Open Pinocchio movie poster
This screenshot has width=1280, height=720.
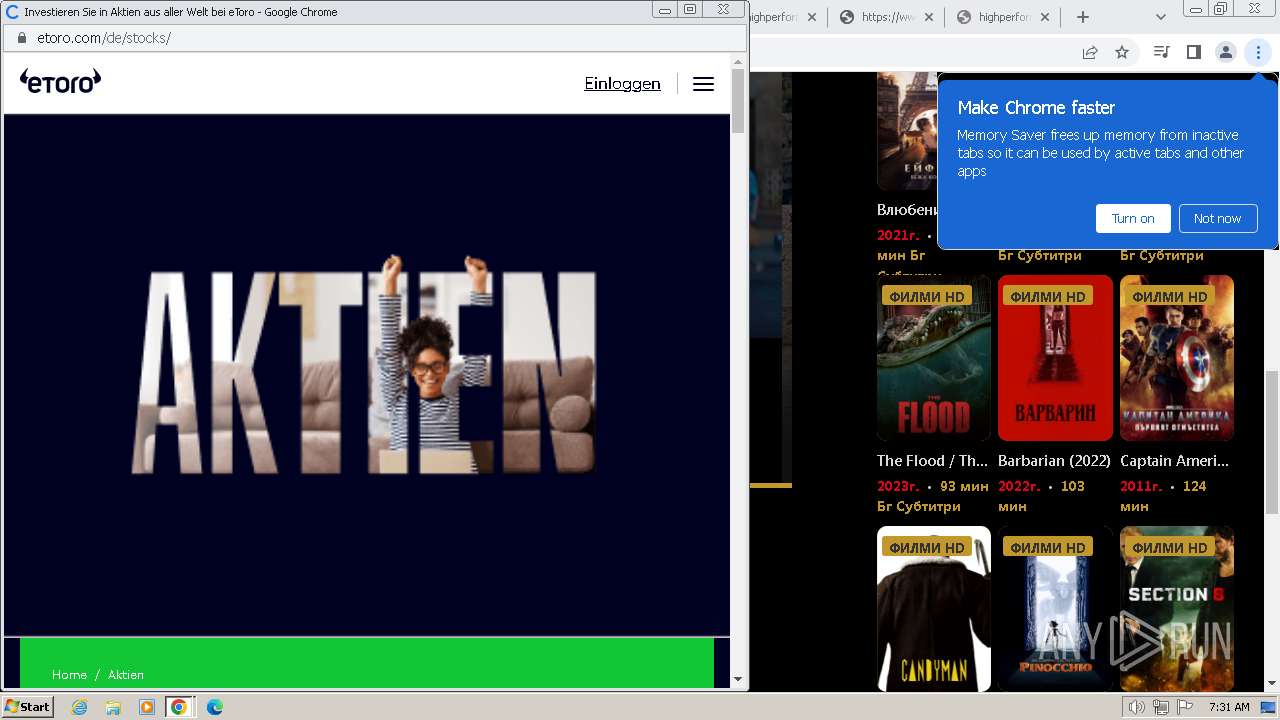coord(1055,609)
